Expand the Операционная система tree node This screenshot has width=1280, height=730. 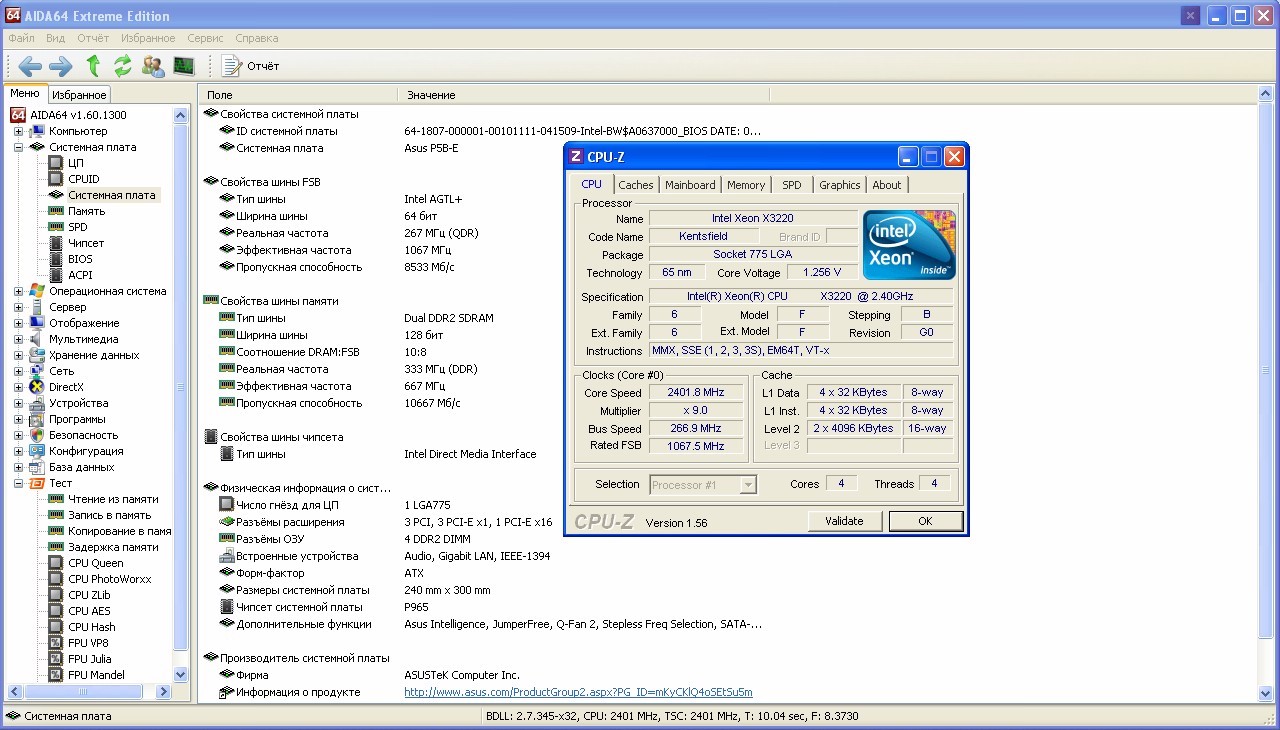18,291
